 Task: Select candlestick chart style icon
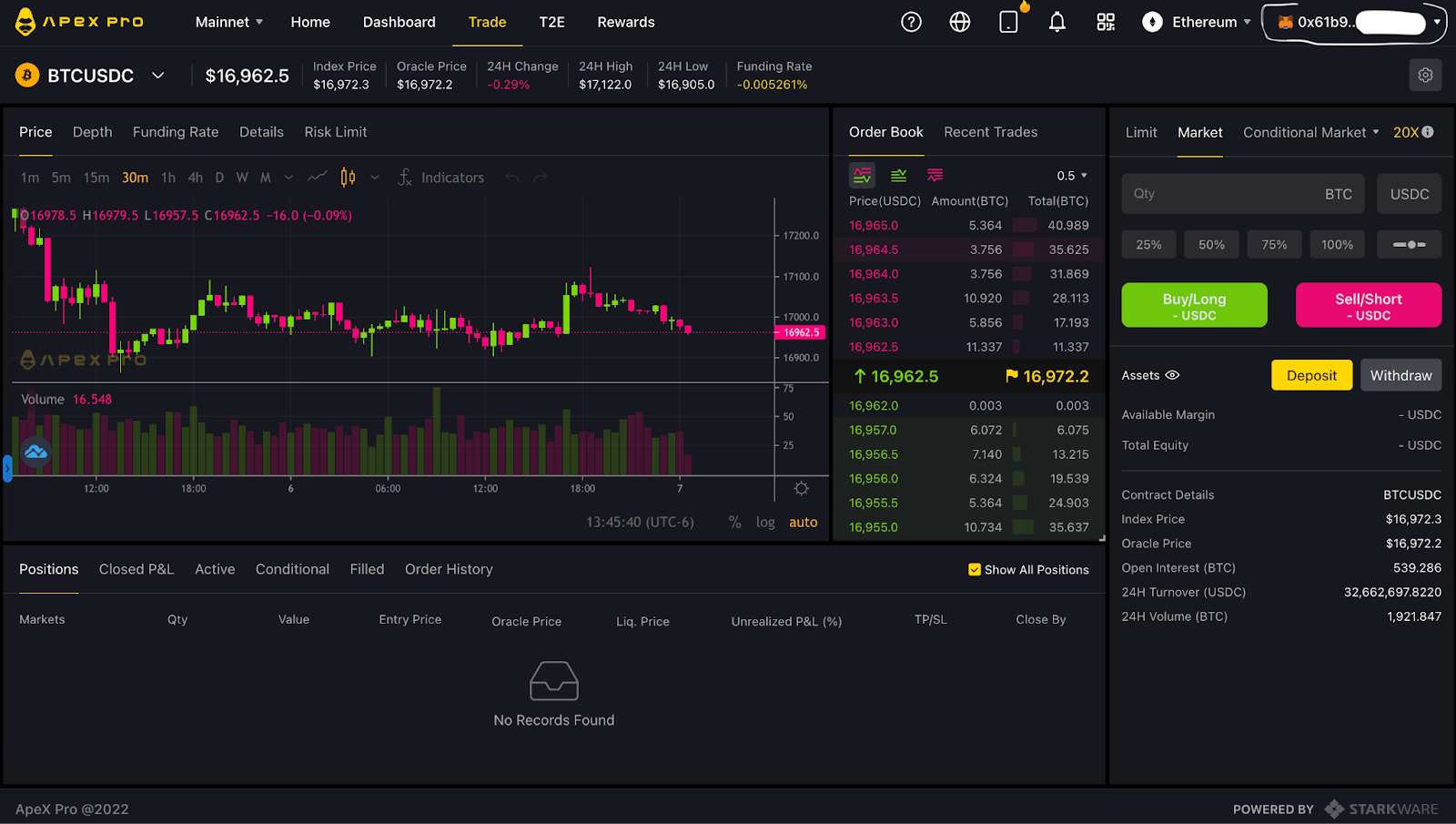(x=348, y=177)
